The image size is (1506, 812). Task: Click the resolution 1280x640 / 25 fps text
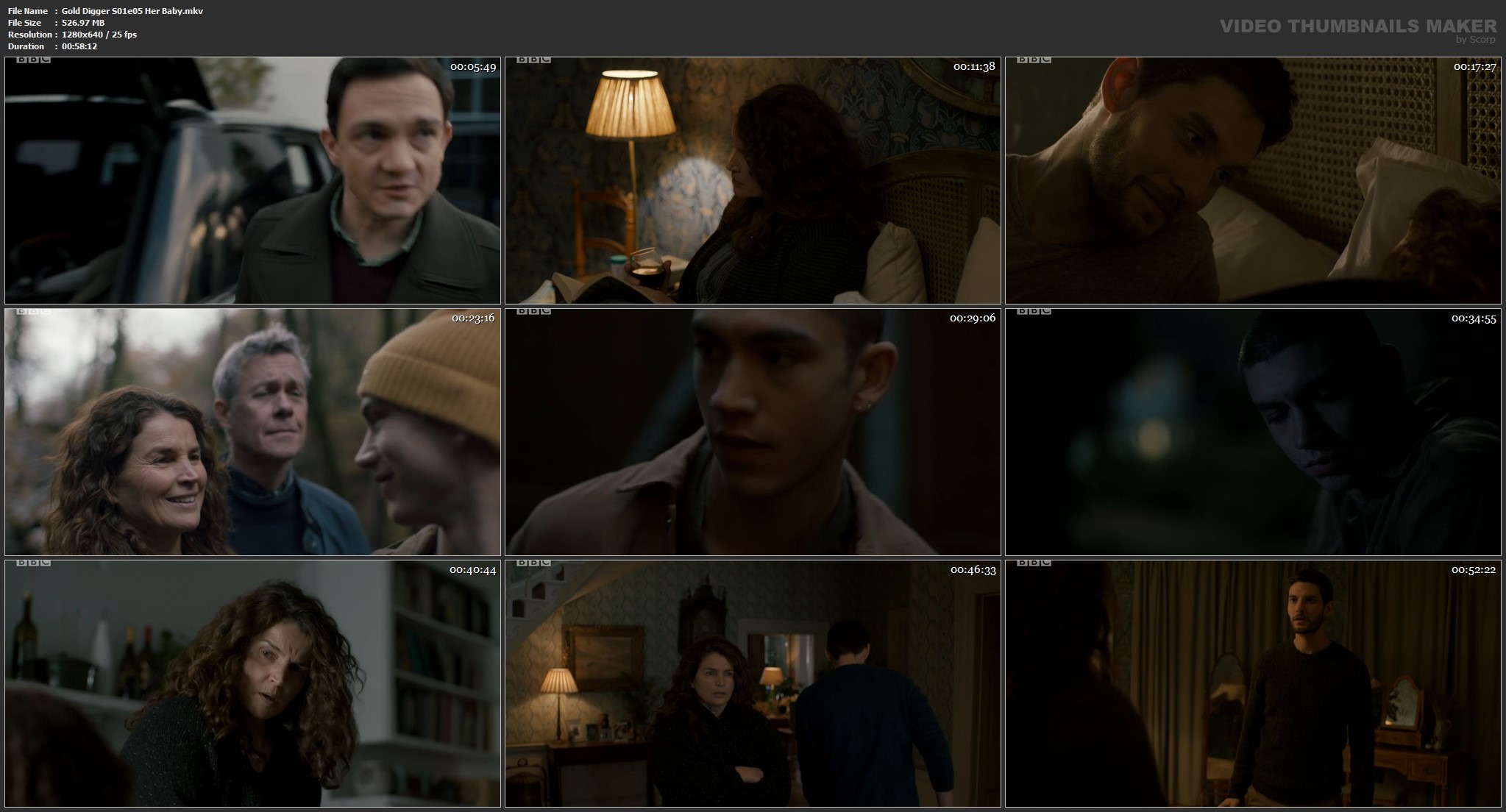click(99, 35)
